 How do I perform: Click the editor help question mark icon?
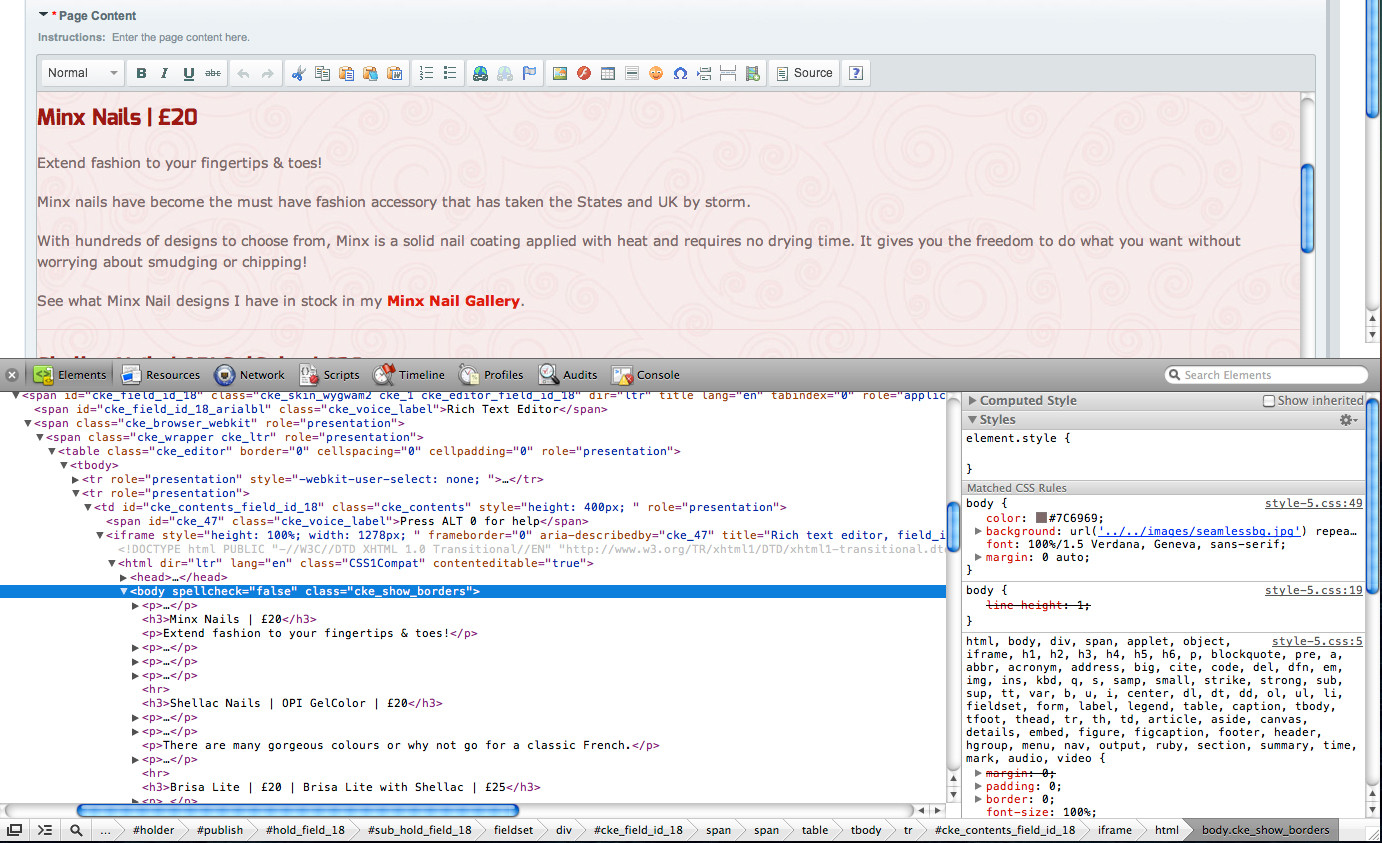pyautogui.click(x=856, y=73)
